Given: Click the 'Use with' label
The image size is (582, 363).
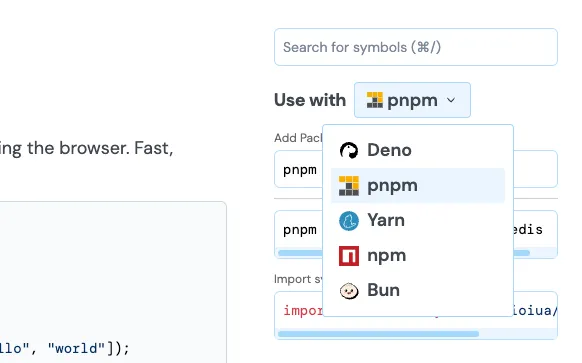Looking at the screenshot, I should 310,100.
